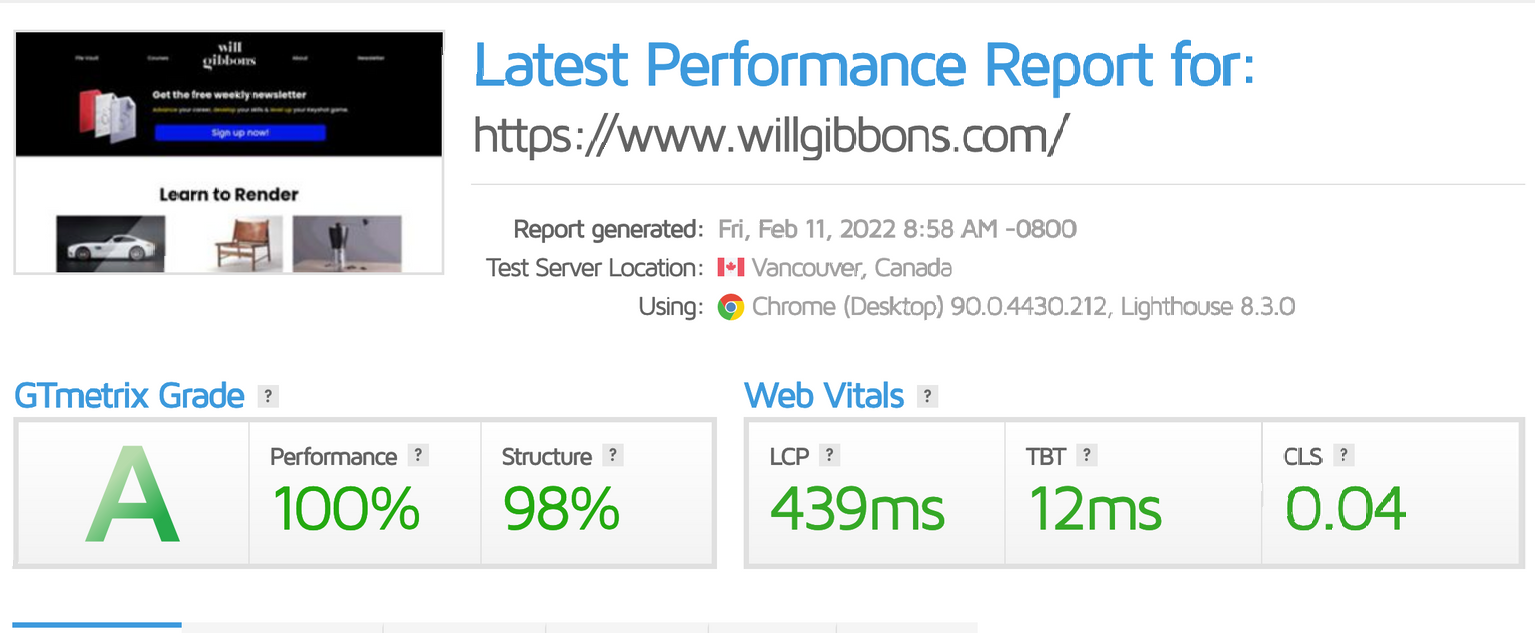Click the 98% Structure score
Viewport: 1535px width, 633px height.
(561, 508)
